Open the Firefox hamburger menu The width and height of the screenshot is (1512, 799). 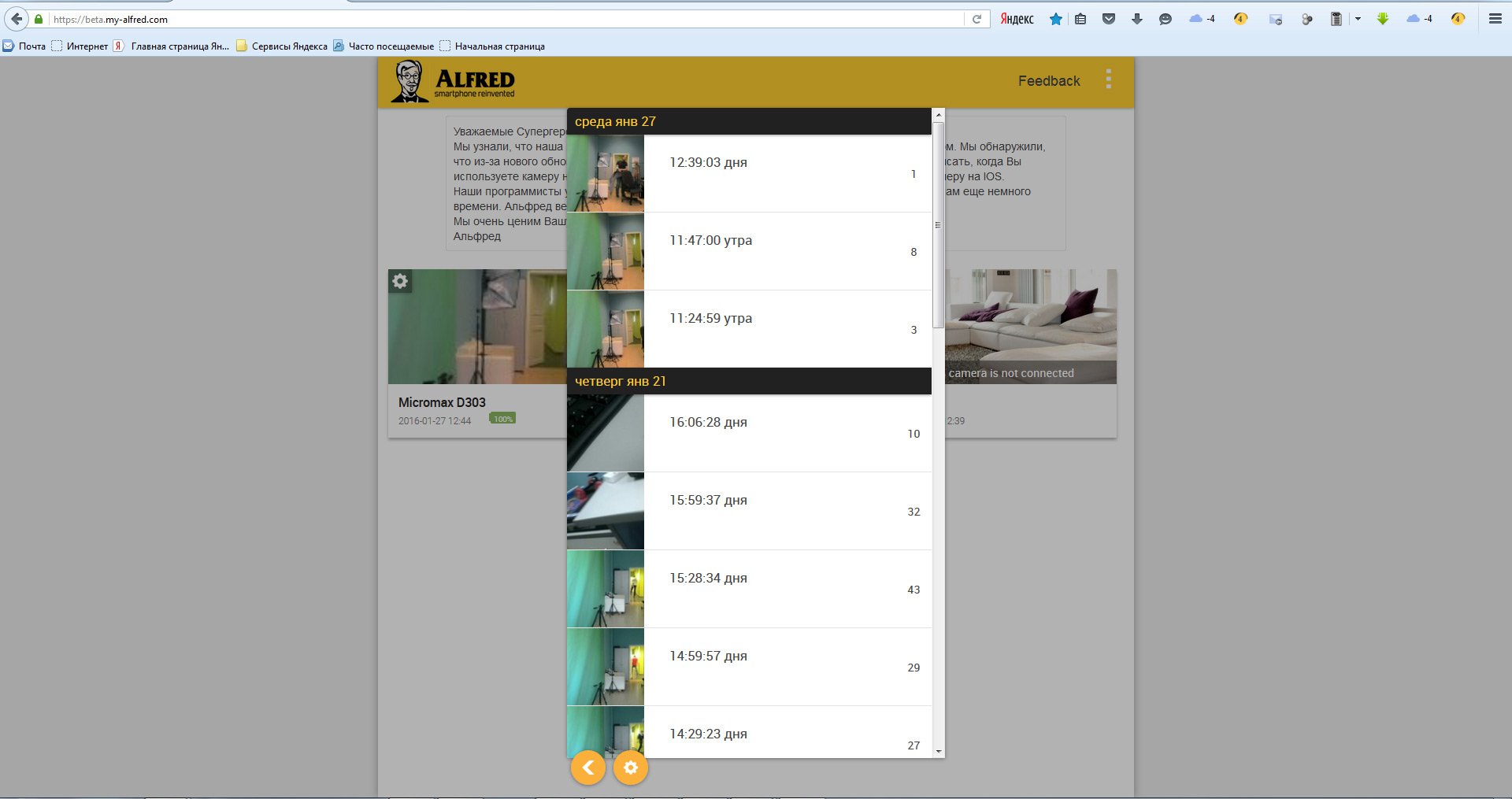click(x=1495, y=19)
